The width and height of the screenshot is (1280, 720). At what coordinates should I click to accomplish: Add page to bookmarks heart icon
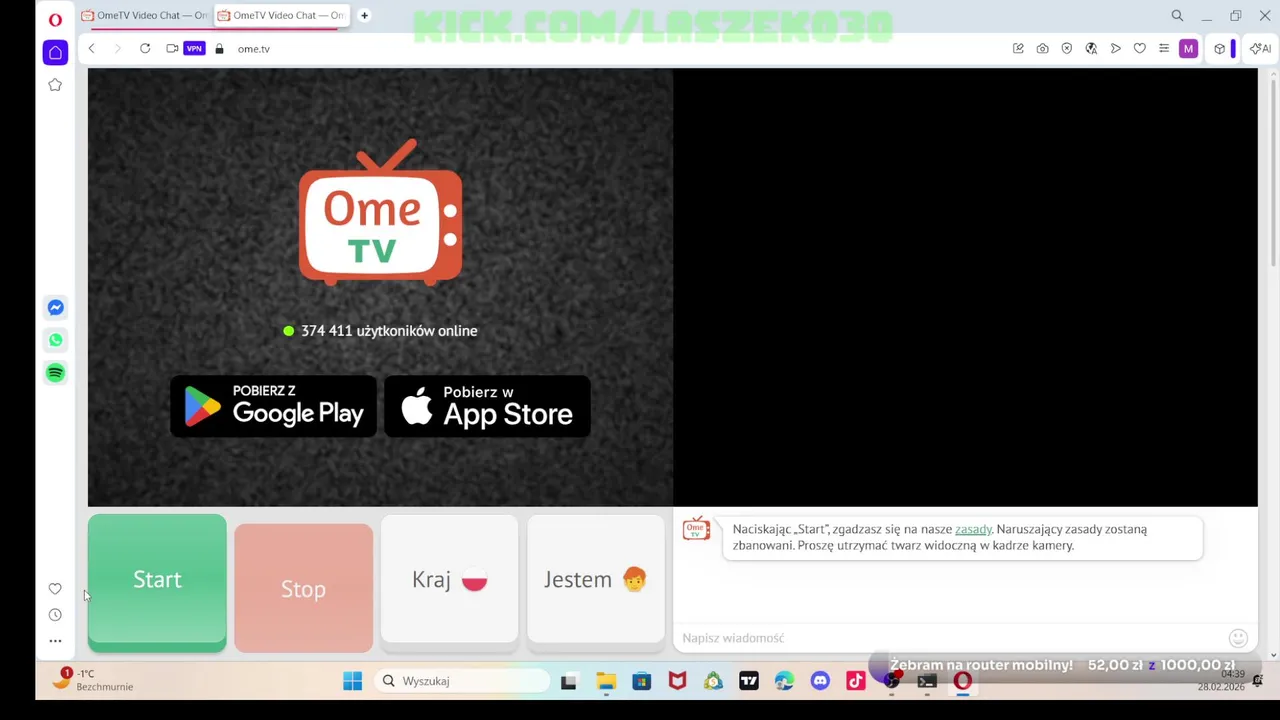[x=1140, y=48]
